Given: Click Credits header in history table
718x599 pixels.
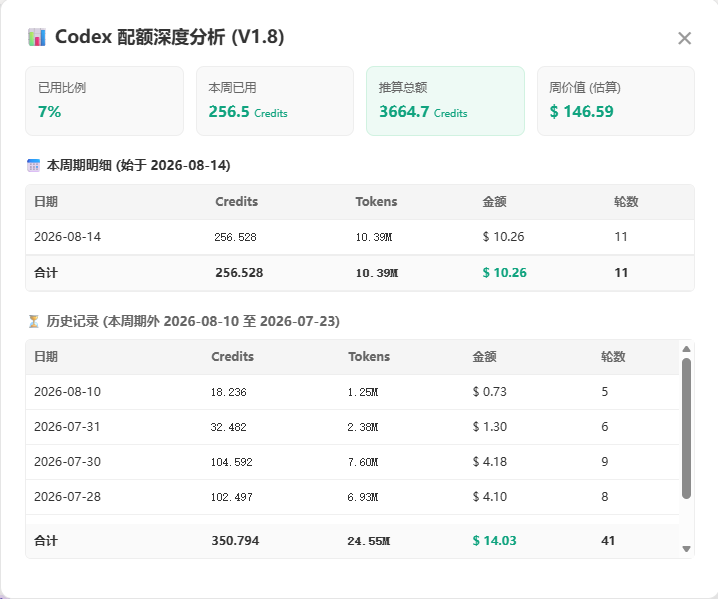Looking at the screenshot, I should pos(232,357).
